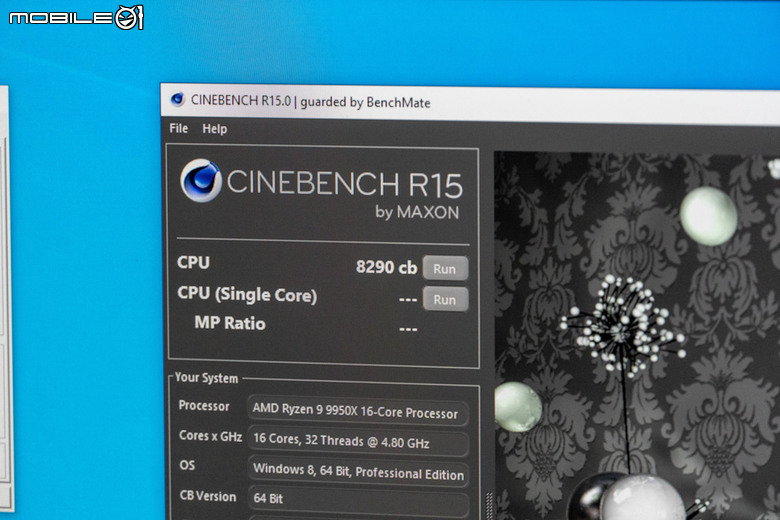Click the Processor label

[x=204, y=406]
